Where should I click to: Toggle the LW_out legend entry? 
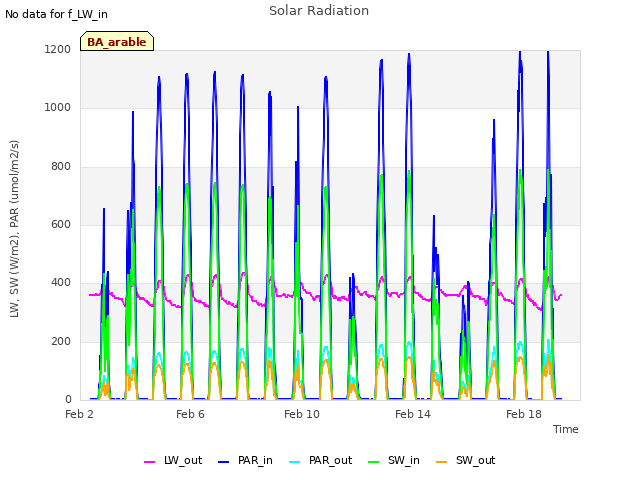[x=173, y=460]
